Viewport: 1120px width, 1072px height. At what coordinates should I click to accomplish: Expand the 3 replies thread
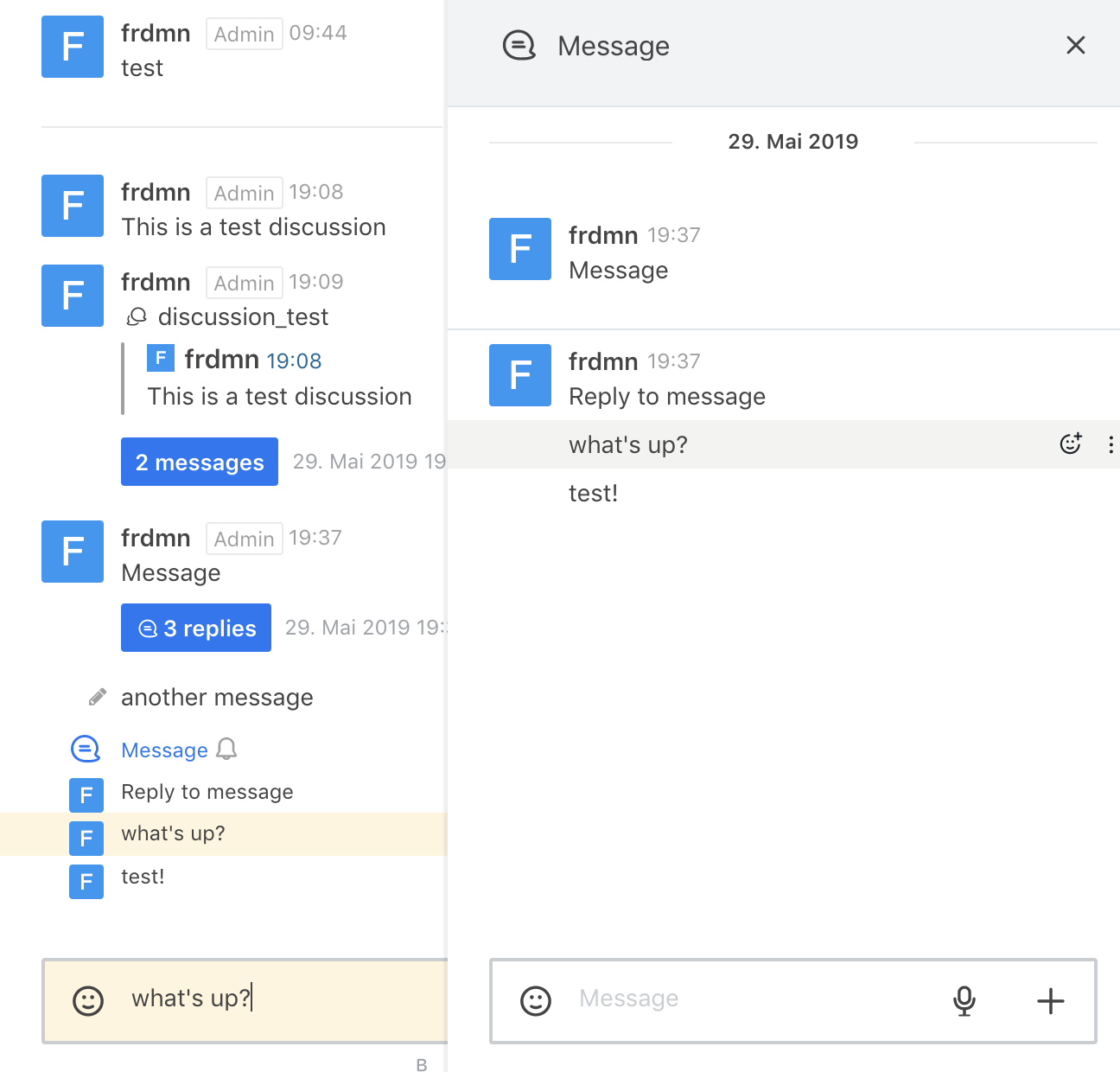(195, 628)
